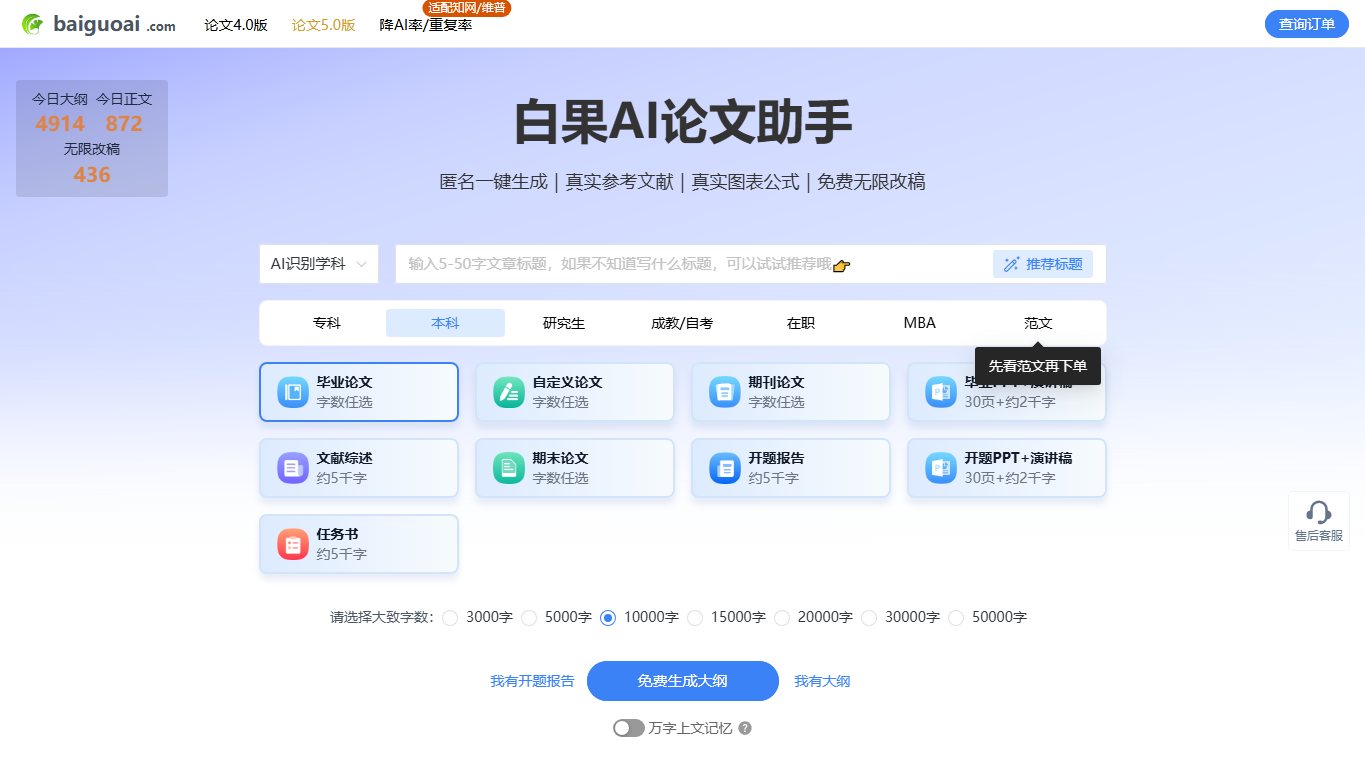Image resolution: width=1365 pixels, height=768 pixels.
Task: Click the custom thesis pen icon
Action: pos(509,392)
